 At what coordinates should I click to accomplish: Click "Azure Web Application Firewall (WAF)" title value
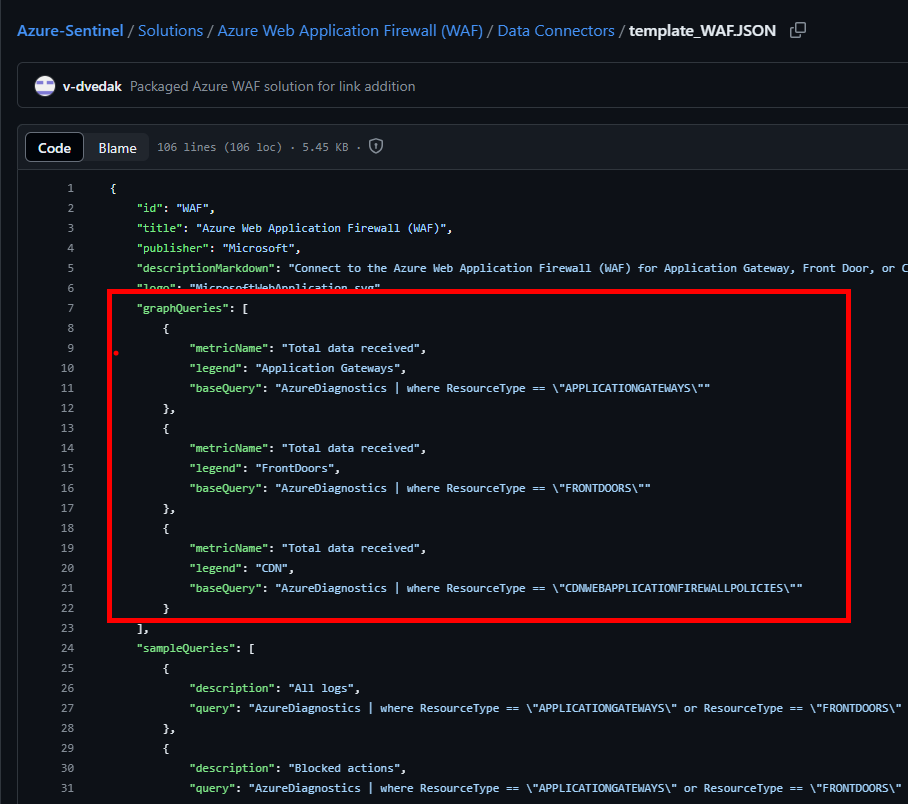pyautogui.click(x=320, y=228)
